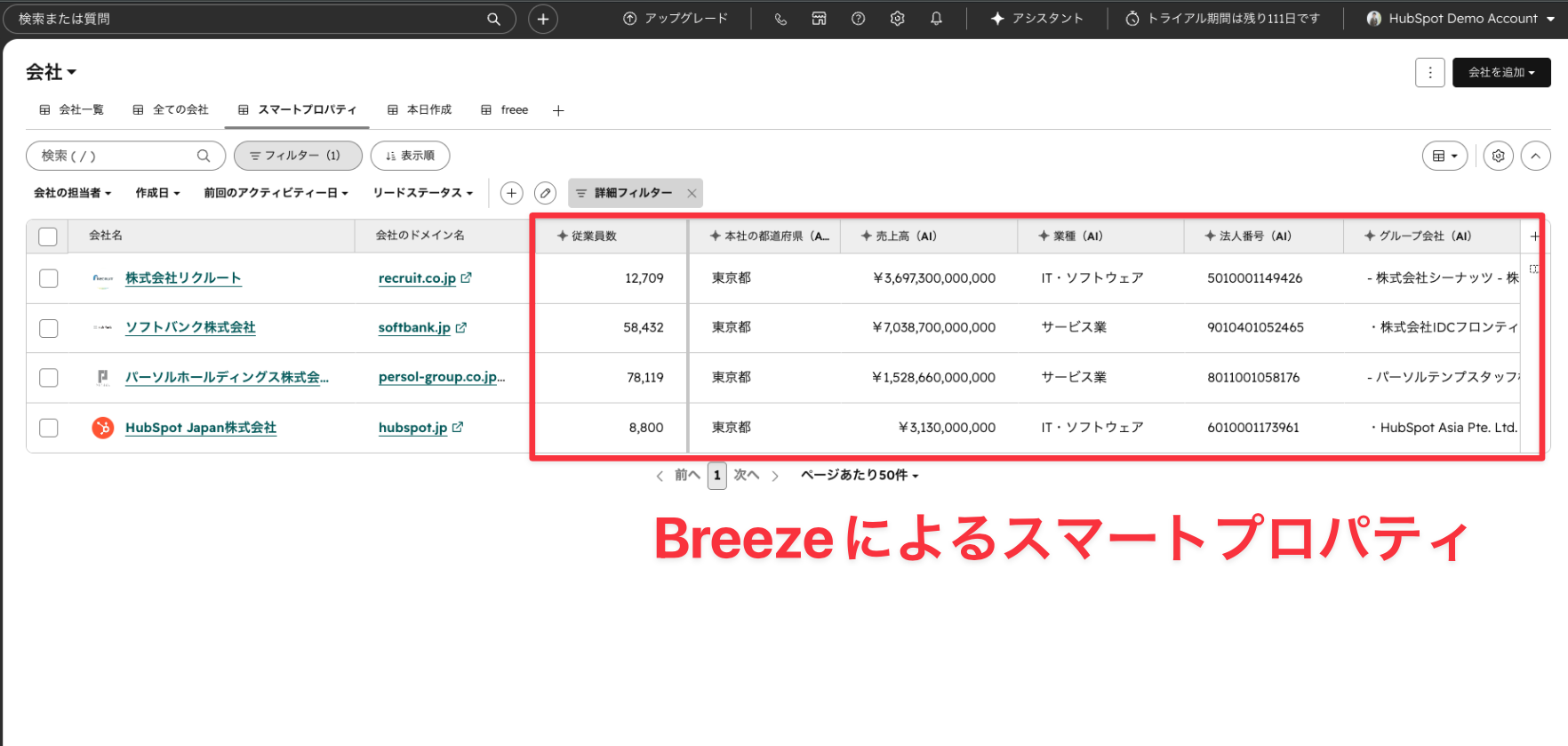This screenshot has height=746, width=1568.
Task: Open the notifications bell
Action: [x=937, y=19]
